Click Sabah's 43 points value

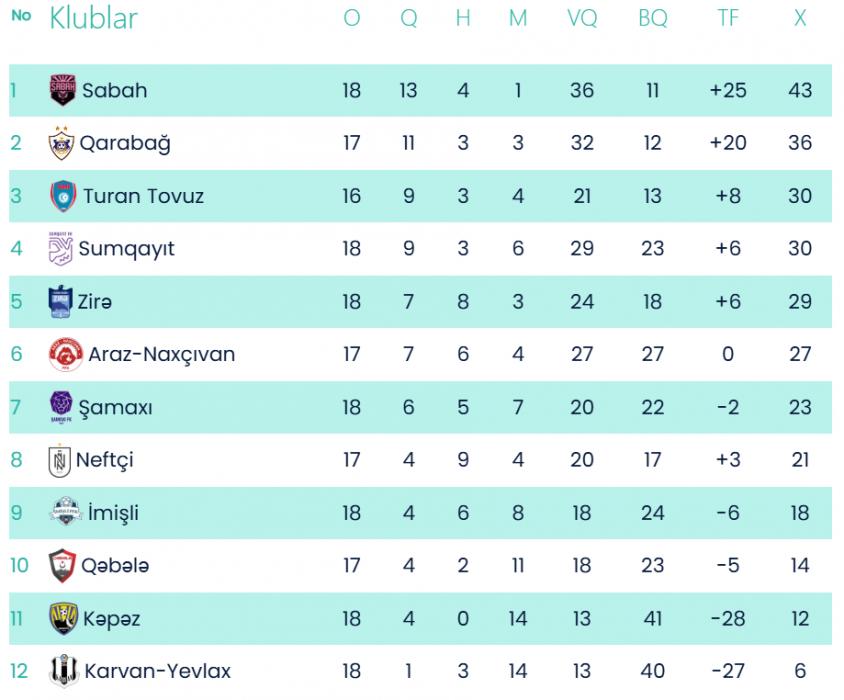point(799,90)
